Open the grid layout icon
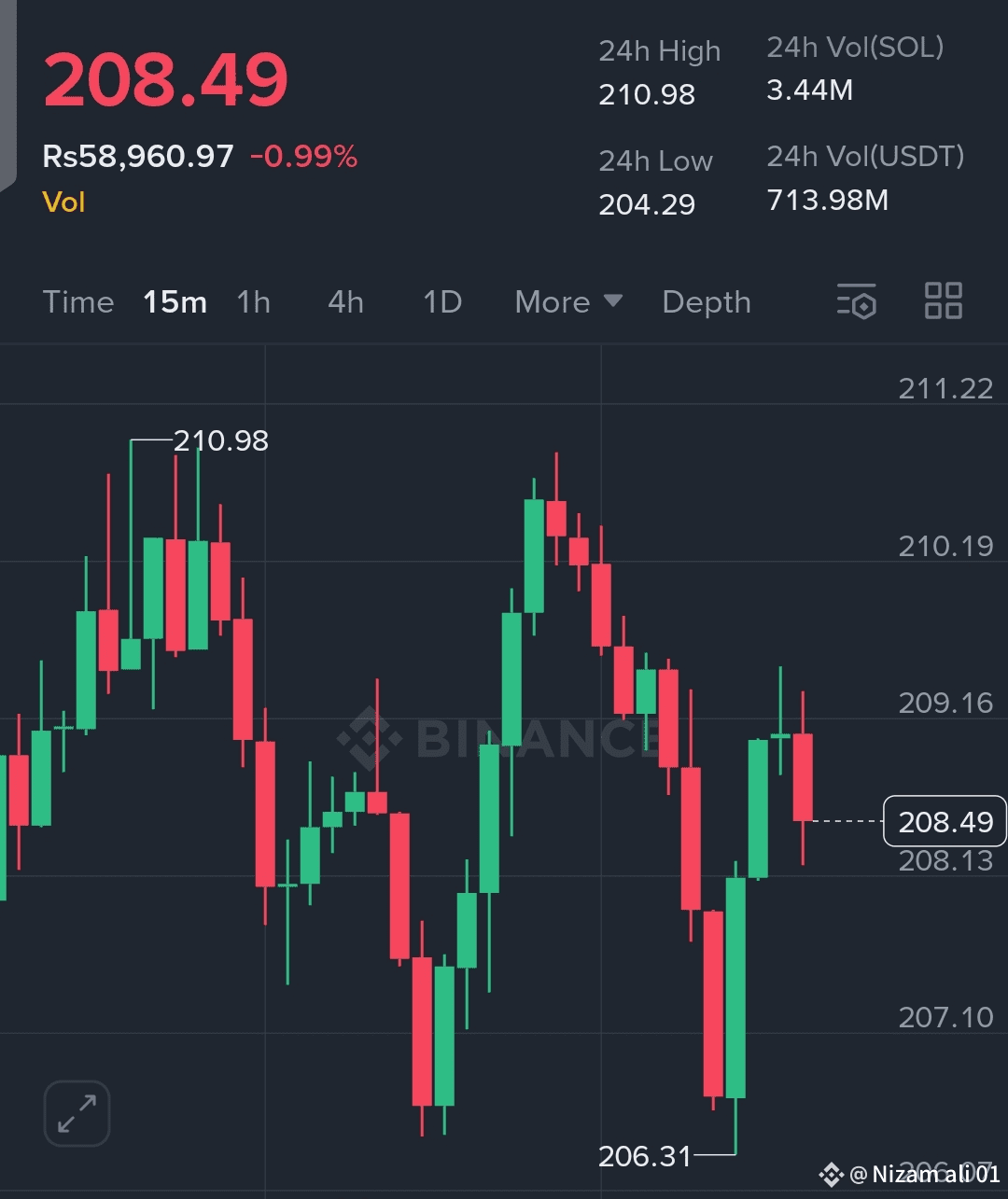 (943, 301)
